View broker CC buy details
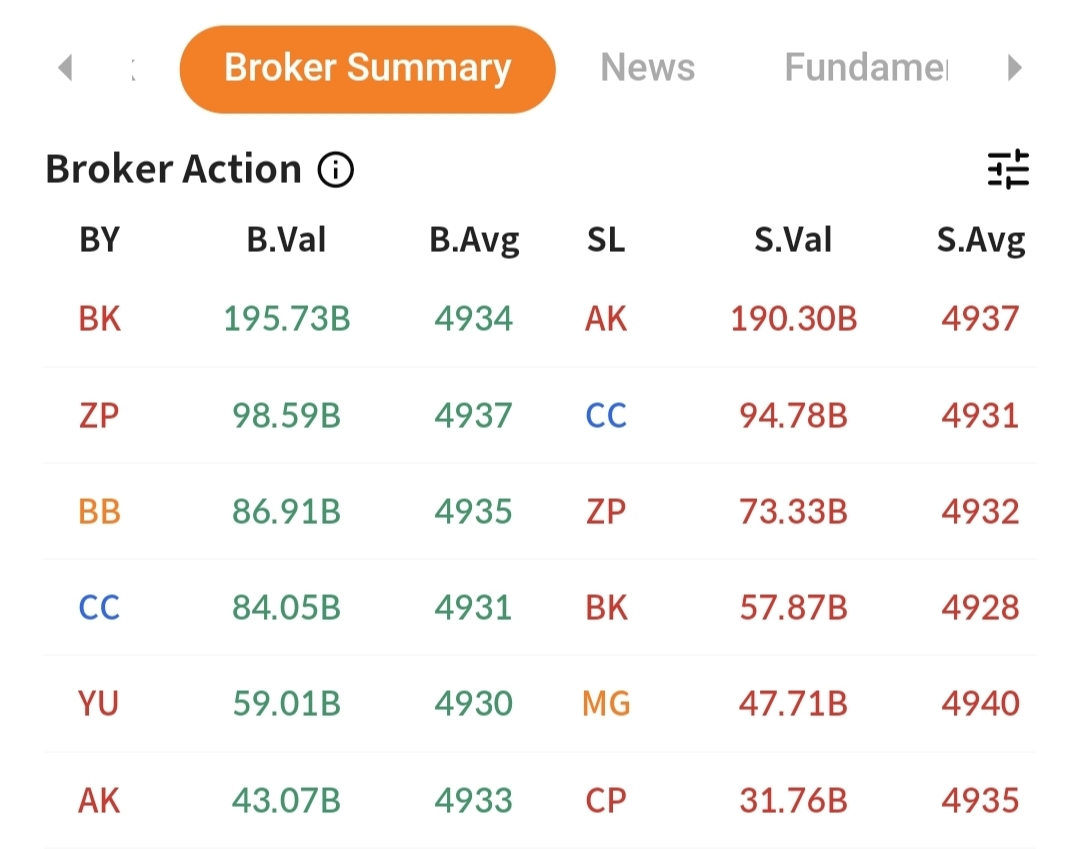The width and height of the screenshot is (1080, 849). tap(98, 607)
